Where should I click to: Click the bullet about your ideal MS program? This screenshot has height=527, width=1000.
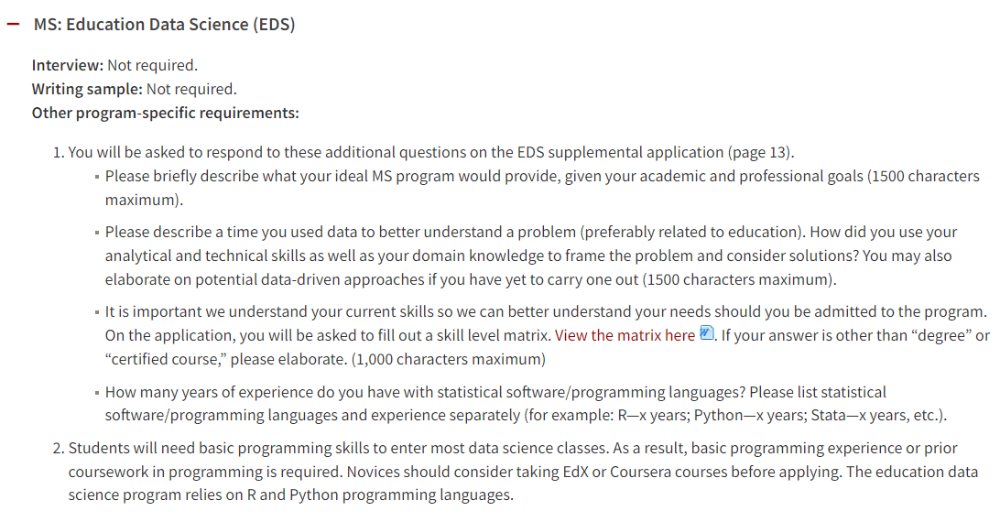click(x=542, y=188)
